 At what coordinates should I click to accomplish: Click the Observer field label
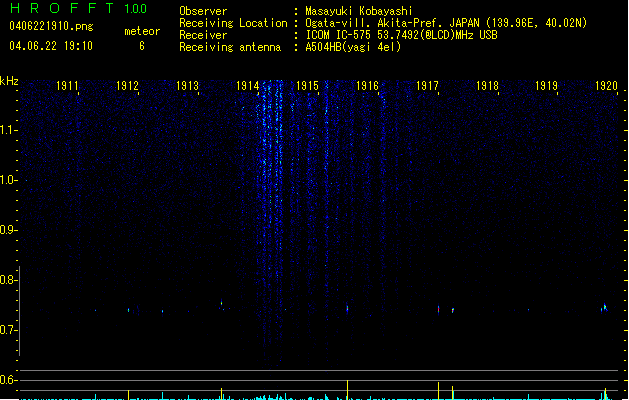(x=203, y=11)
